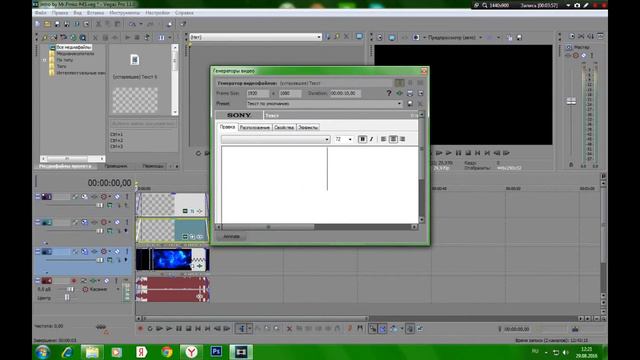Play from start in the timeline transport
This screenshot has width=640, height=360.
tap(160, 329)
